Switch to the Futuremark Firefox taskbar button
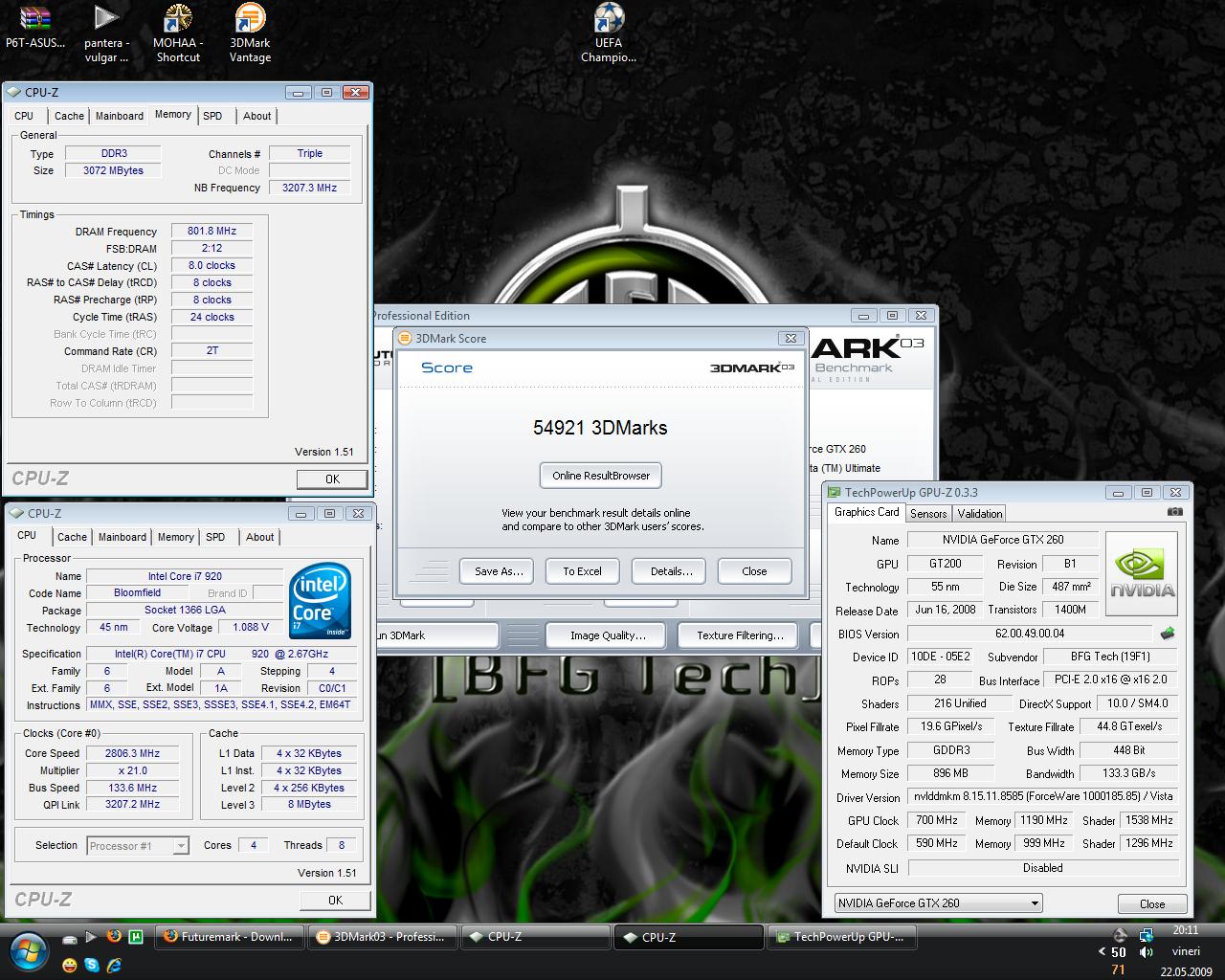Screen dimensions: 1225x980 [230, 937]
